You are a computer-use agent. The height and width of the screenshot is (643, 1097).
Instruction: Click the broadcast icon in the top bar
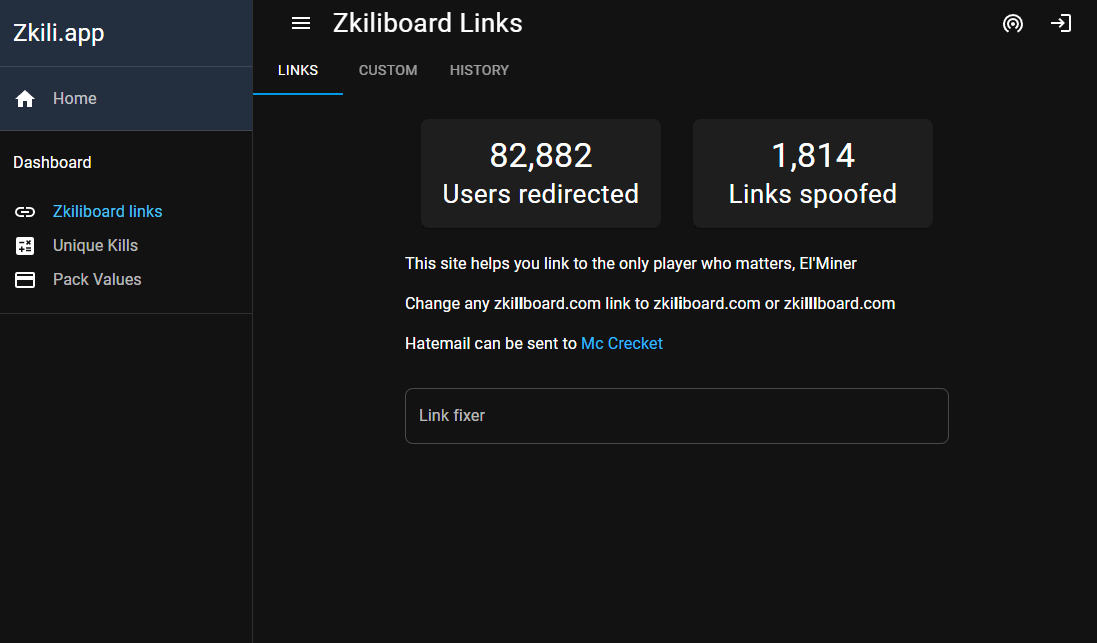click(1013, 23)
